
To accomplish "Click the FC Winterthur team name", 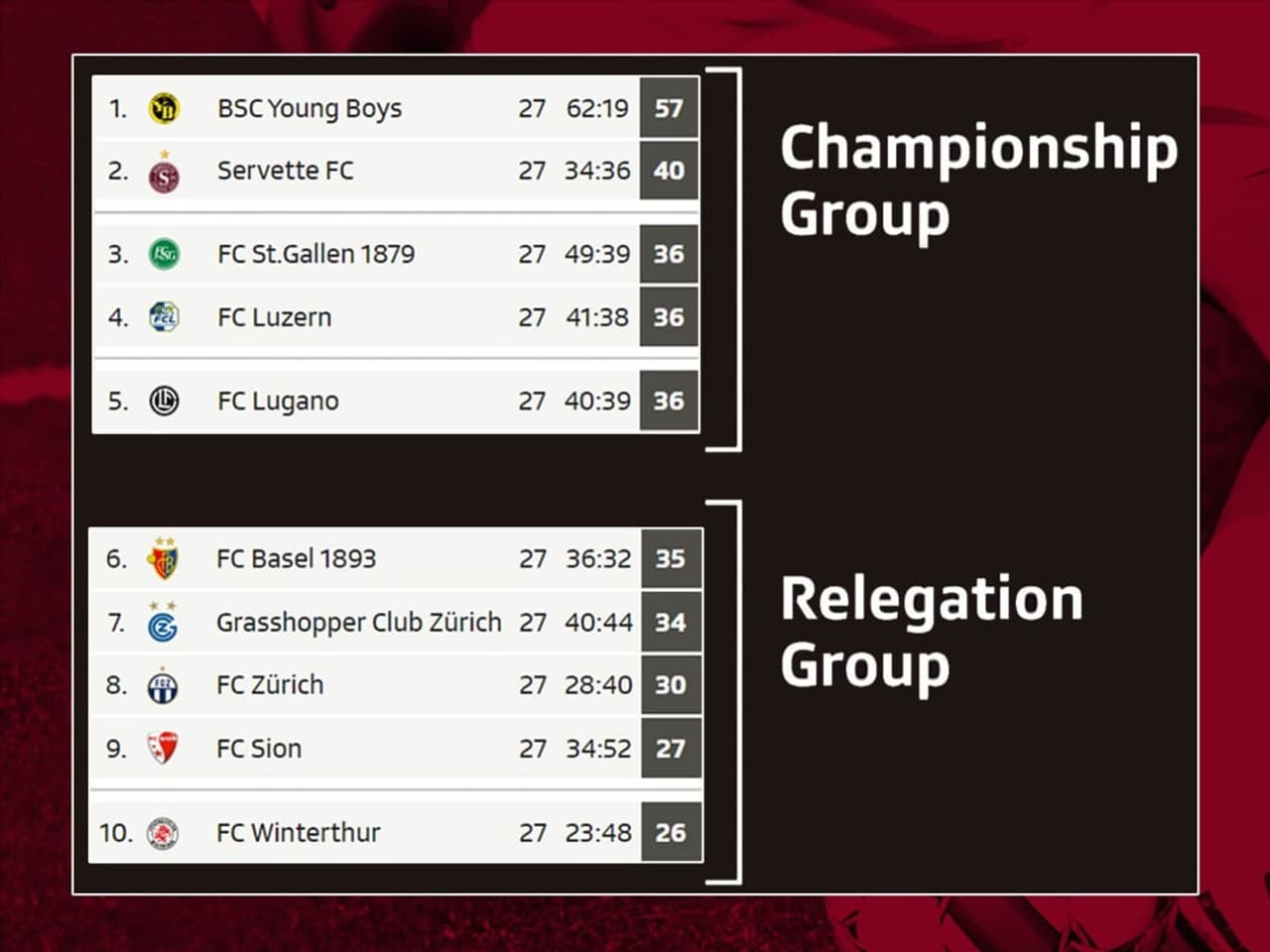I will [x=298, y=832].
